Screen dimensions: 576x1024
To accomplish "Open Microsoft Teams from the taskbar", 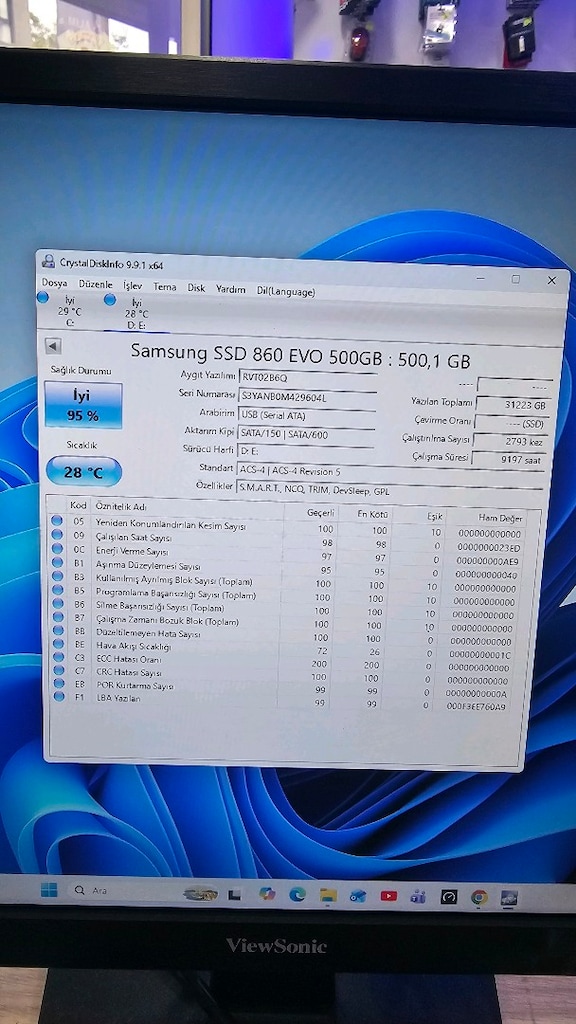I will click(418, 896).
